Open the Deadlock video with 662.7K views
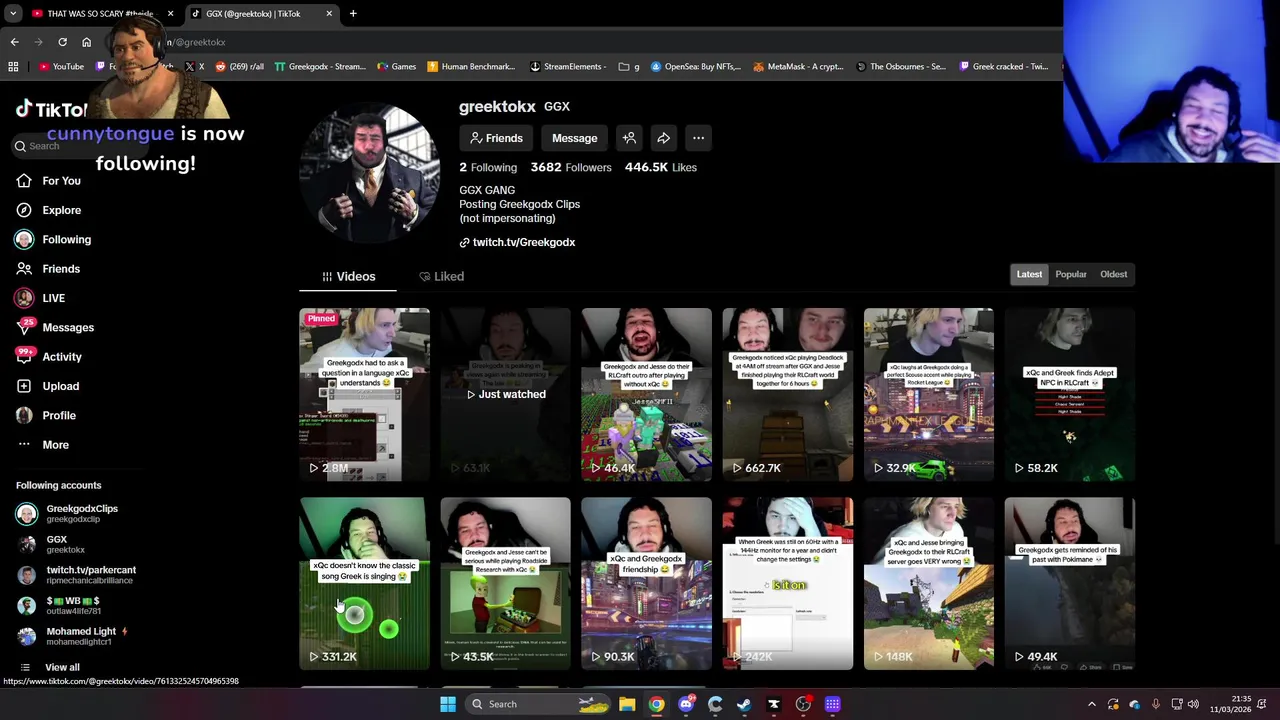 tap(788, 394)
